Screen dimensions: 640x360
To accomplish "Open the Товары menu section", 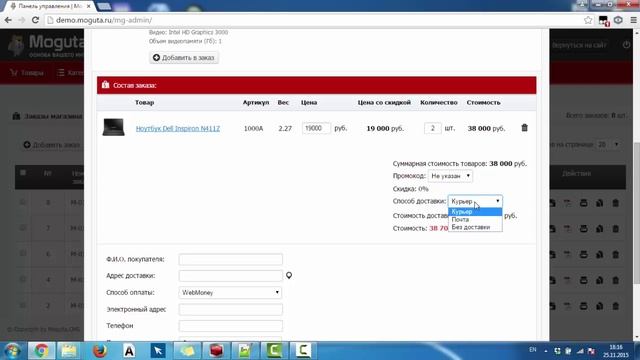I will click(27, 73).
